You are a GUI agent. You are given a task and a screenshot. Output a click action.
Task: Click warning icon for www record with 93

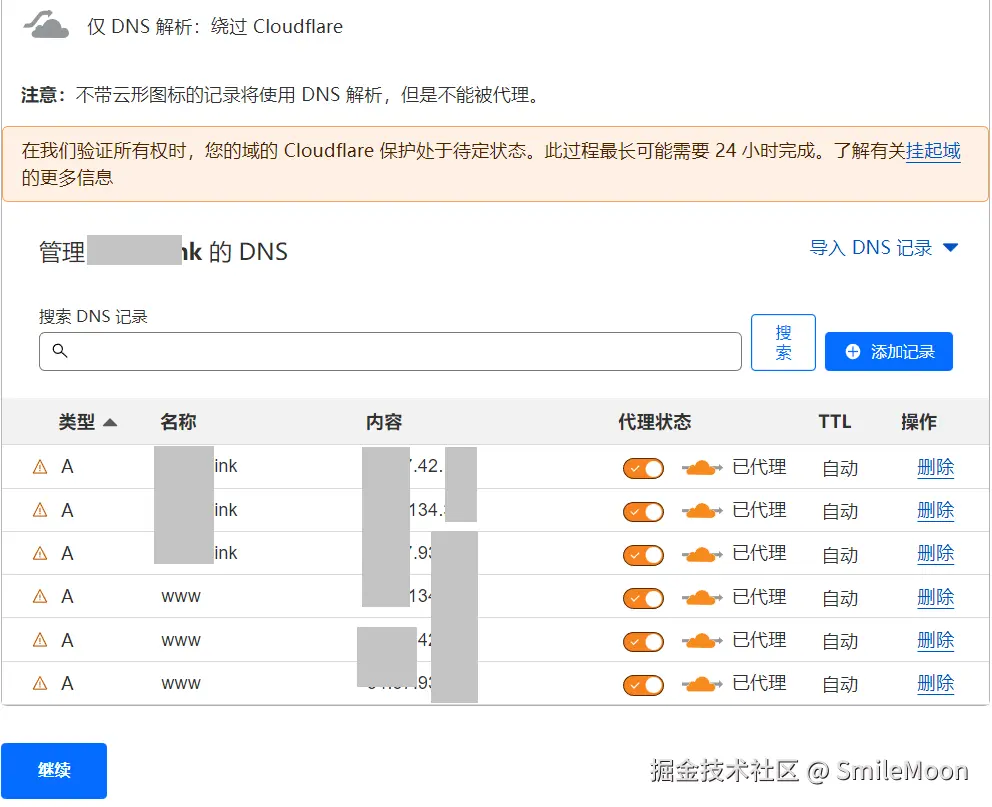click(x=40, y=683)
